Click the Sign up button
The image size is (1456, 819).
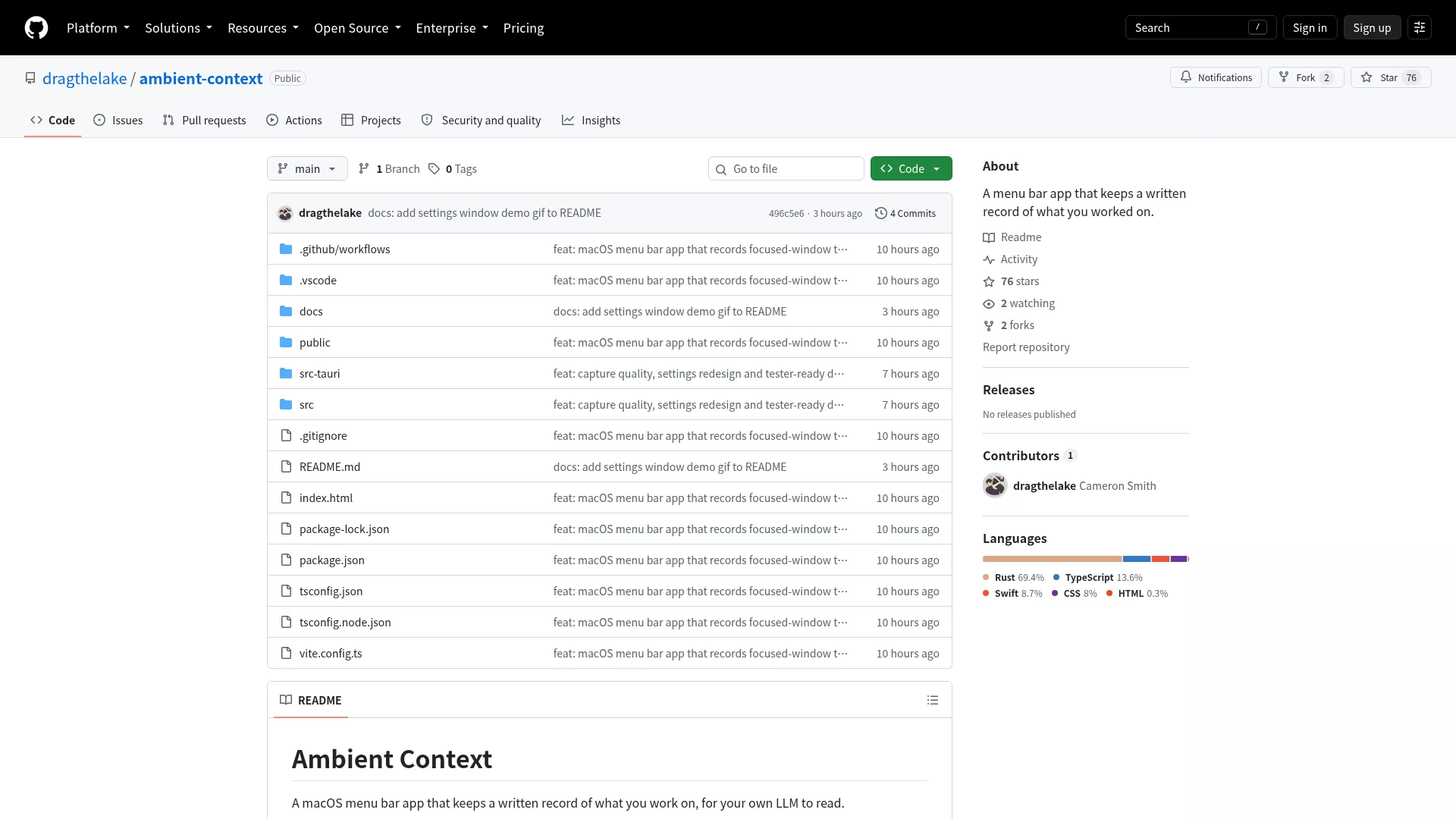point(1372,28)
